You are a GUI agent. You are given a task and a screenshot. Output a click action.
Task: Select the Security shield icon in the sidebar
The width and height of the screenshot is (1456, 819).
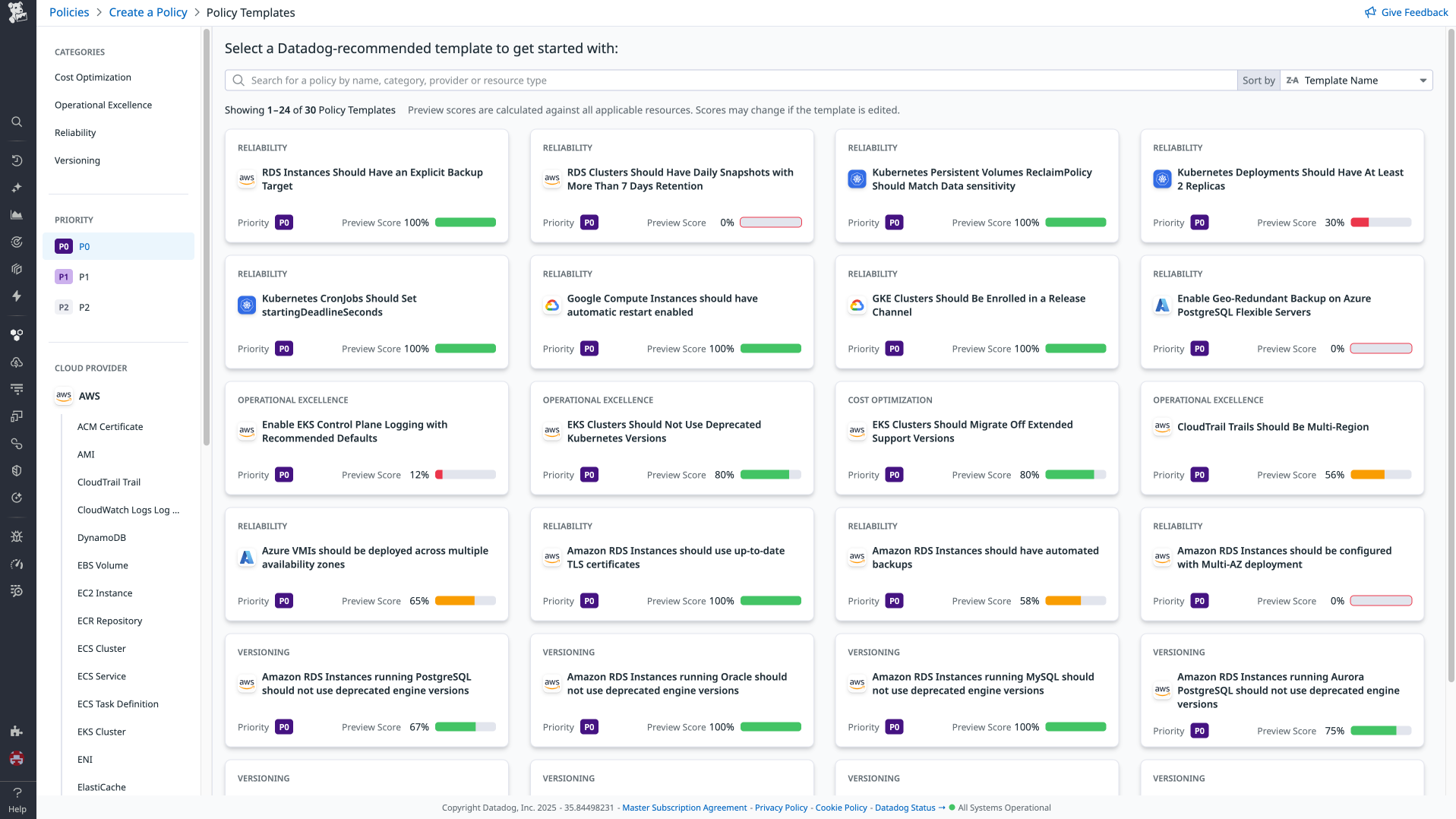point(17,470)
